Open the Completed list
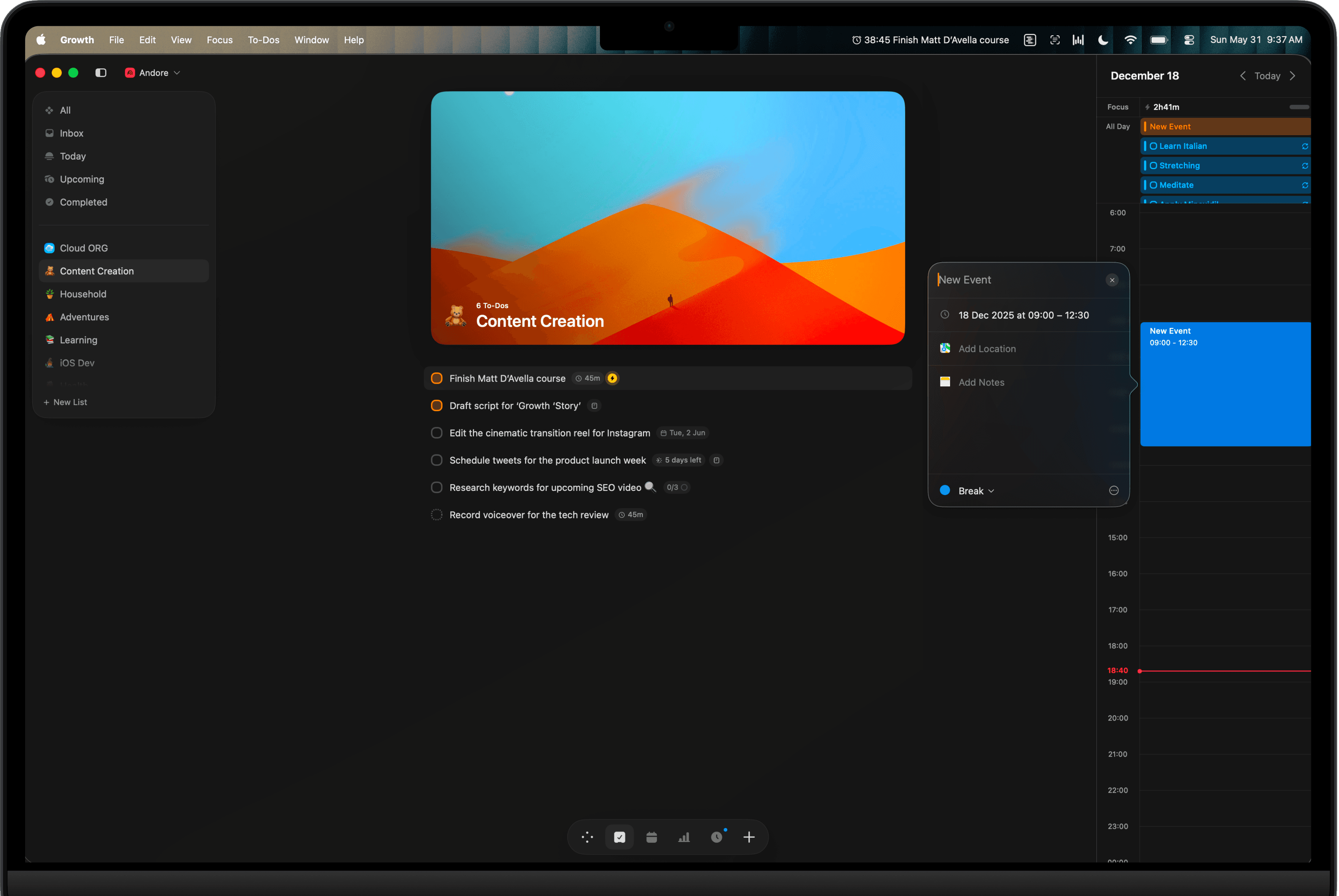Viewport: 1339px width, 896px height. pyautogui.click(x=124, y=202)
